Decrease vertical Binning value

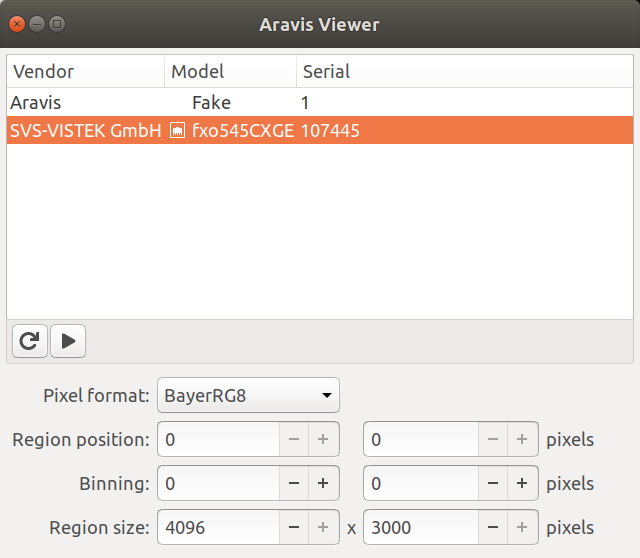pyautogui.click(x=493, y=483)
